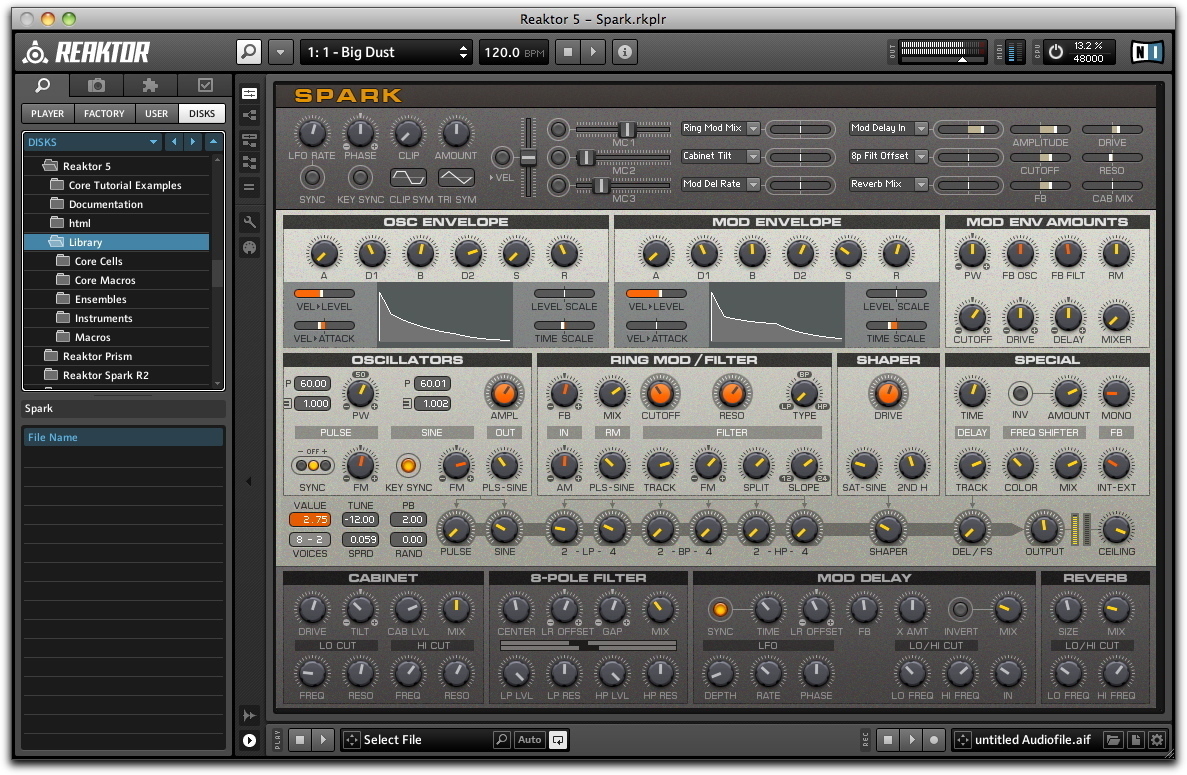The height and width of the screenshot is (775, 1187).
Task: Open the dropdown arrow beside browser button
Action: [280, 52]
